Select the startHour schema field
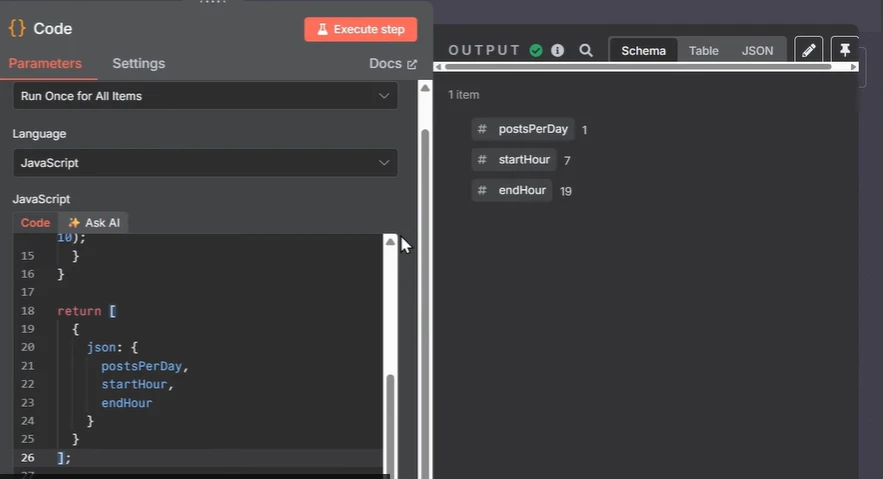This screenshot has width=883, height=479. click(x=514, y=160)
